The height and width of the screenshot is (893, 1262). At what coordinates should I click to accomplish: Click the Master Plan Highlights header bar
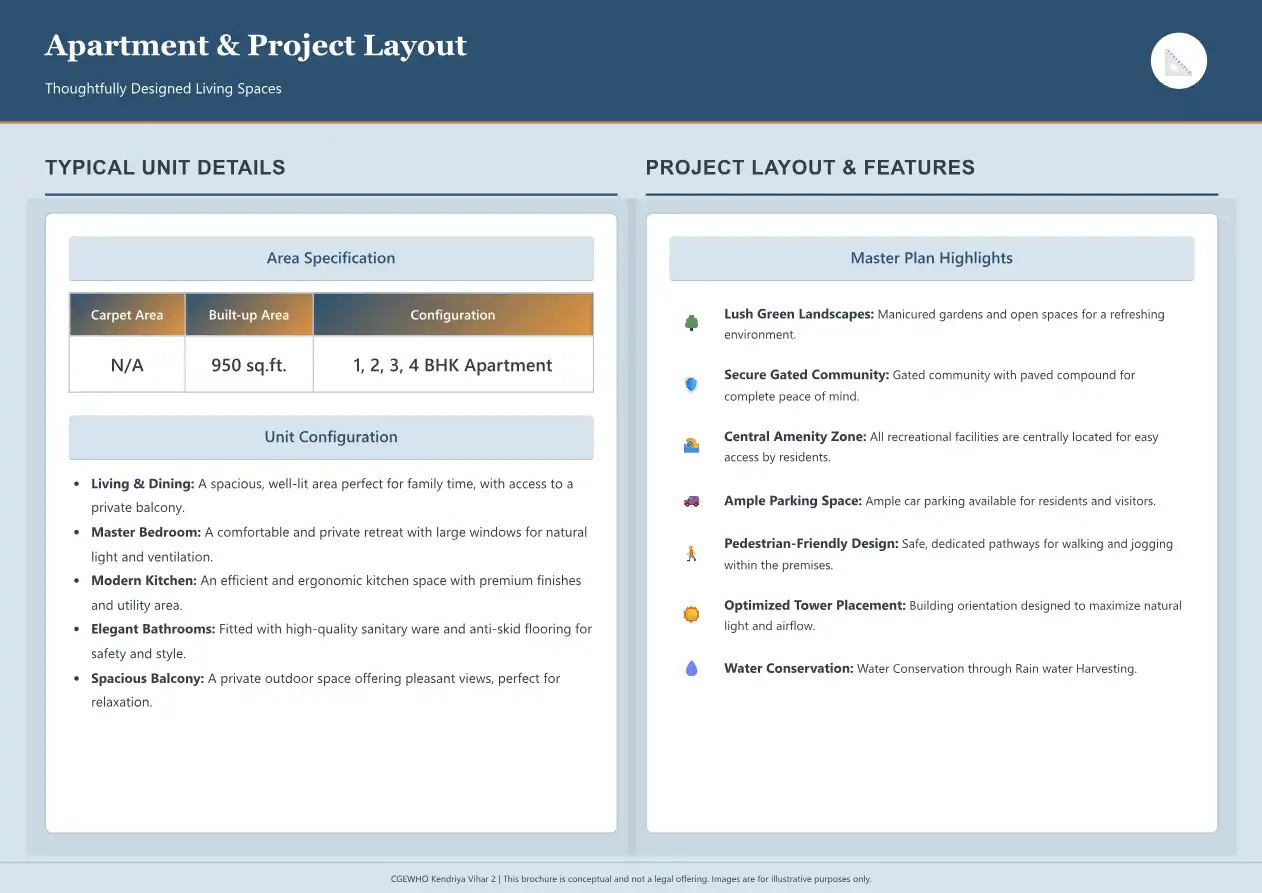pyautogui.click(x=931, y=258)
